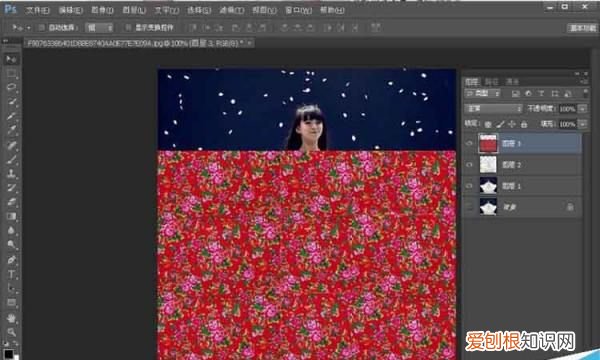Viewport: 600px width, 360px height.
Task: Enable the 自动选择 auto-select checkbox
Action: pos(41,28)
